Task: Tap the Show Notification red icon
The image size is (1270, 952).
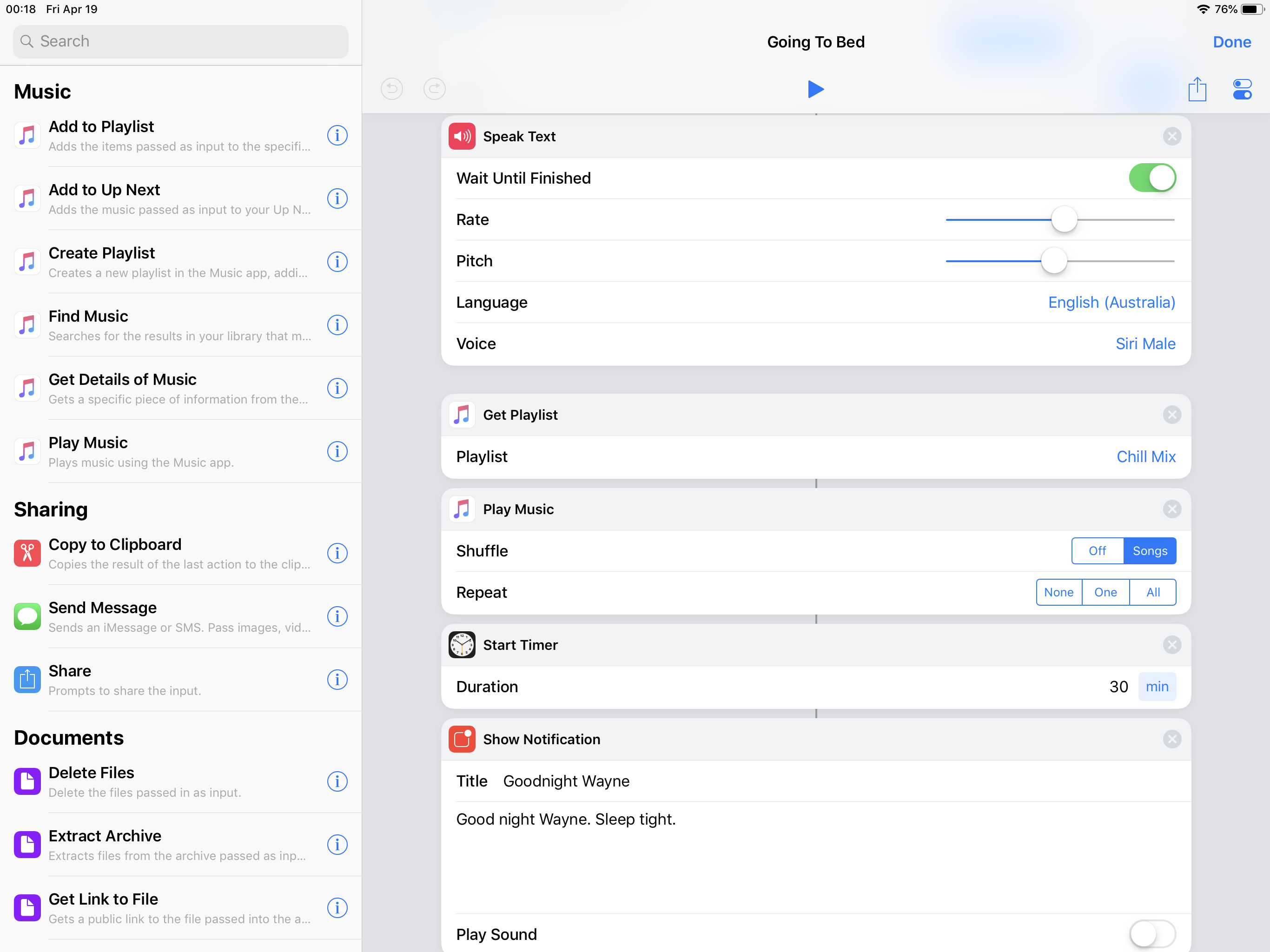Action: coord(462,740)
